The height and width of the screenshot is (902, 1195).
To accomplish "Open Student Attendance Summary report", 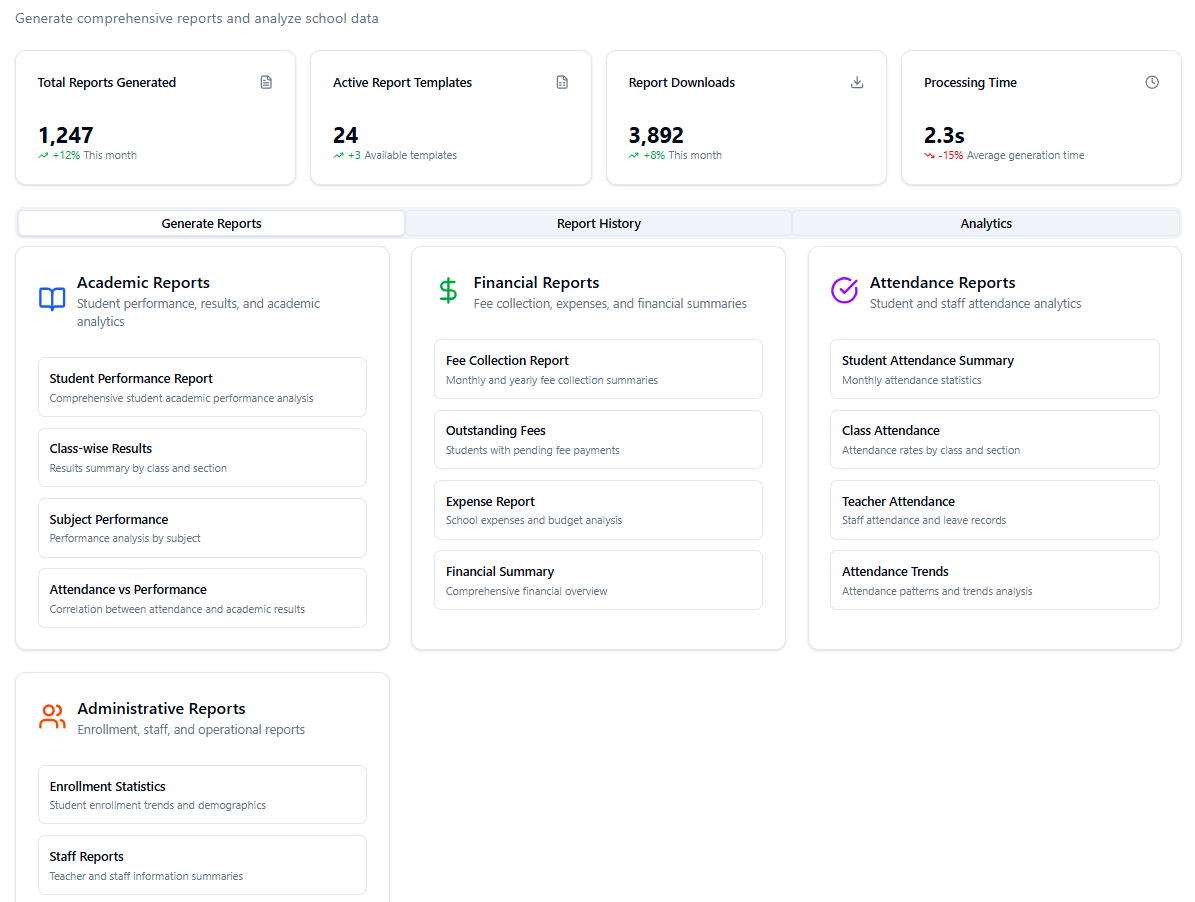I will (x=995, y=369).
